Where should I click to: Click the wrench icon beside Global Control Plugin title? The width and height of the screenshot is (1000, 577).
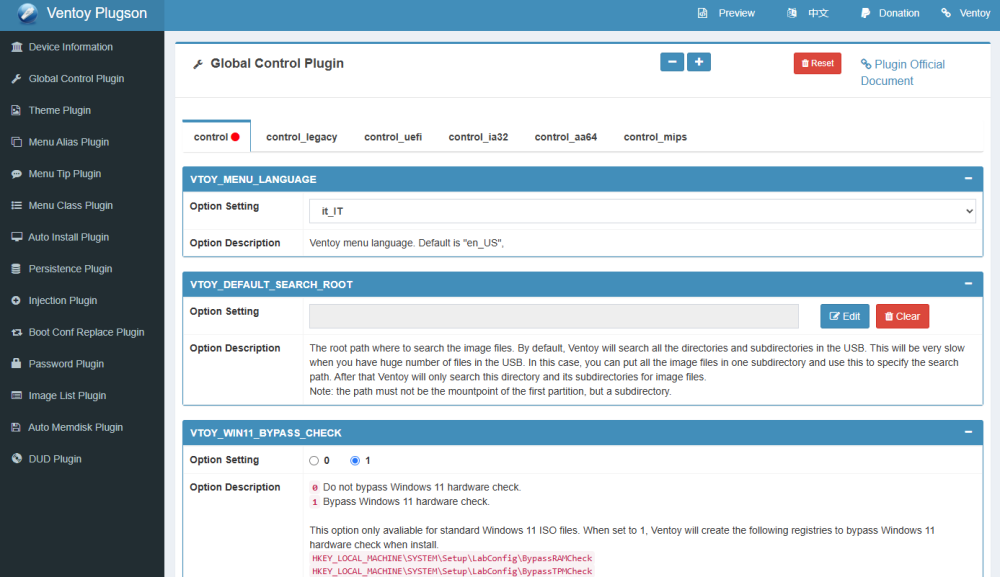[198, 64]
